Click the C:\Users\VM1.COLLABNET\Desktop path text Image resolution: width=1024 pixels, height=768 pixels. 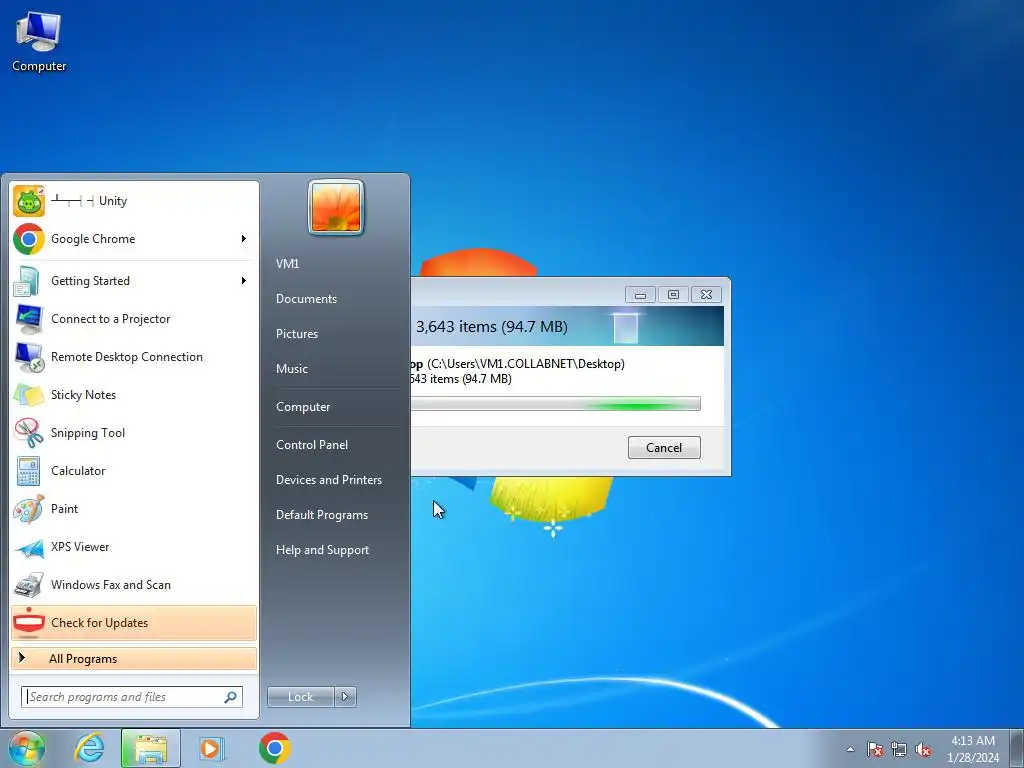(526, 364)
